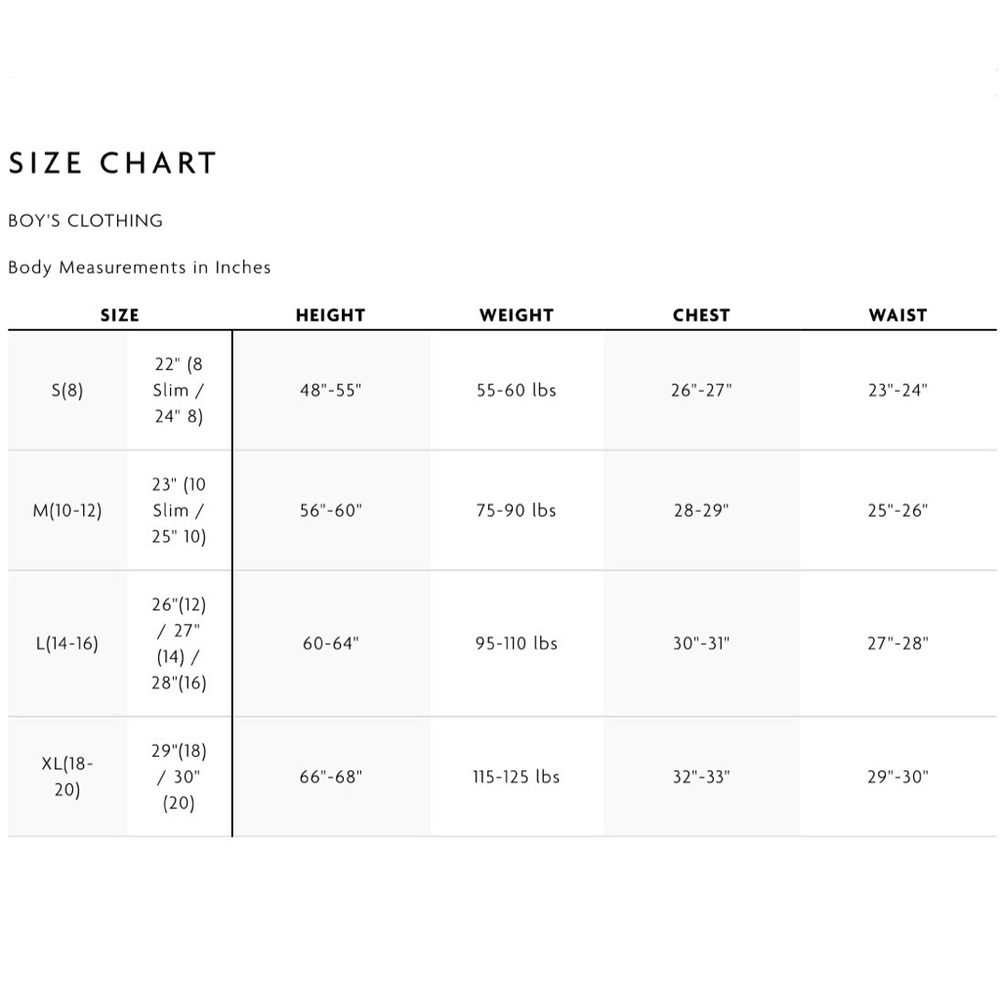The height and width of the screenshot is (1000, 1000).
Task: Click the 48"-55" height cell
Action: [x=331, y=390]
